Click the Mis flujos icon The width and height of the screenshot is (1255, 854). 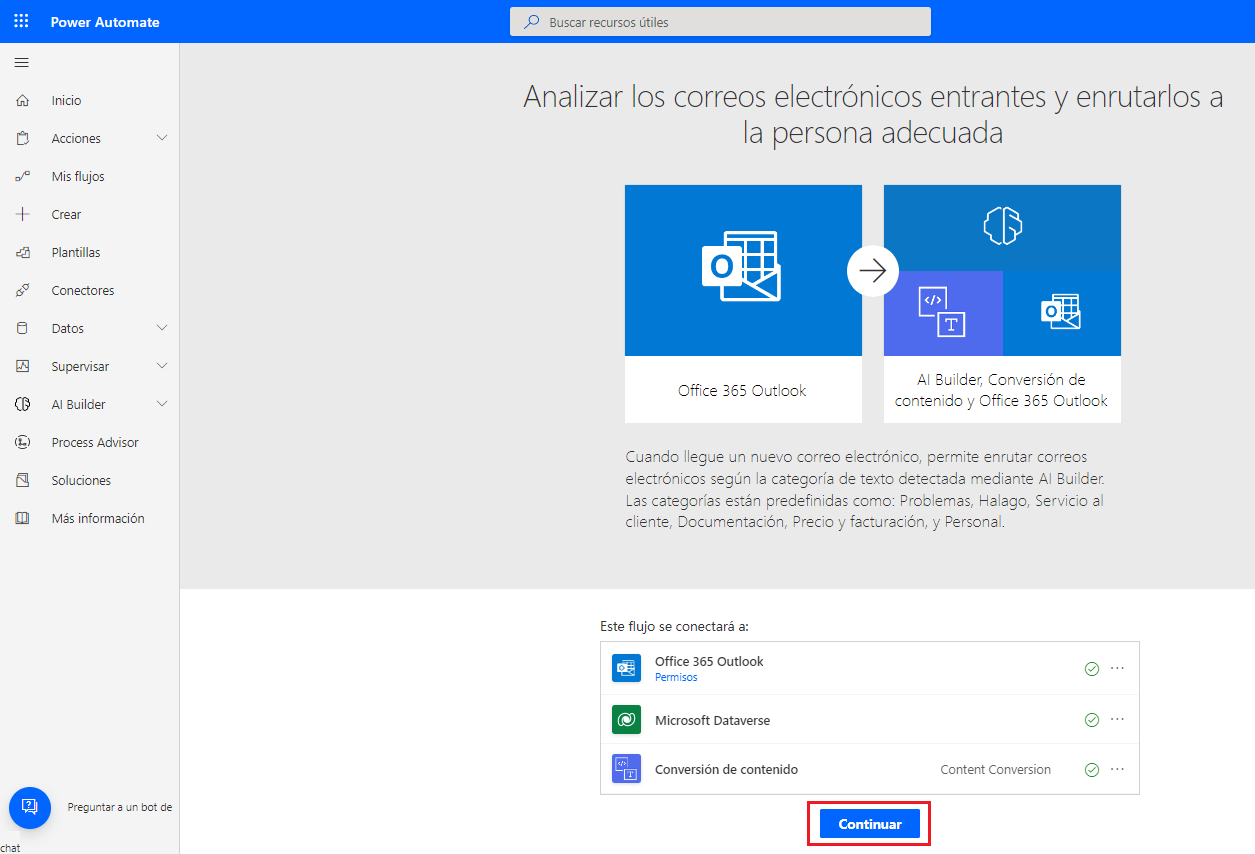[x=22, y=176]
